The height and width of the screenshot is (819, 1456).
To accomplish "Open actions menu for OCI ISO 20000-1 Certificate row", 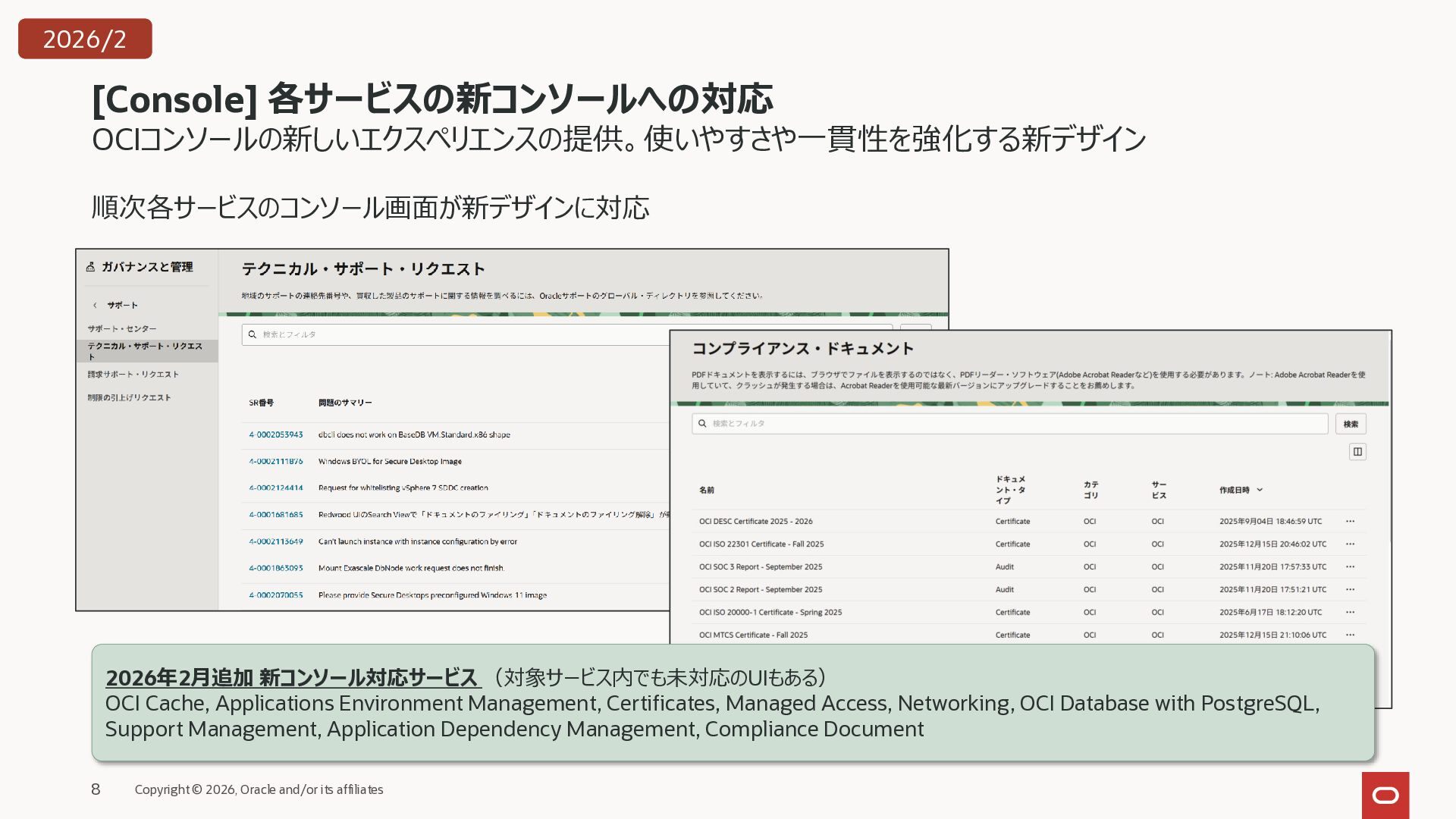I will coord(1350,613).
